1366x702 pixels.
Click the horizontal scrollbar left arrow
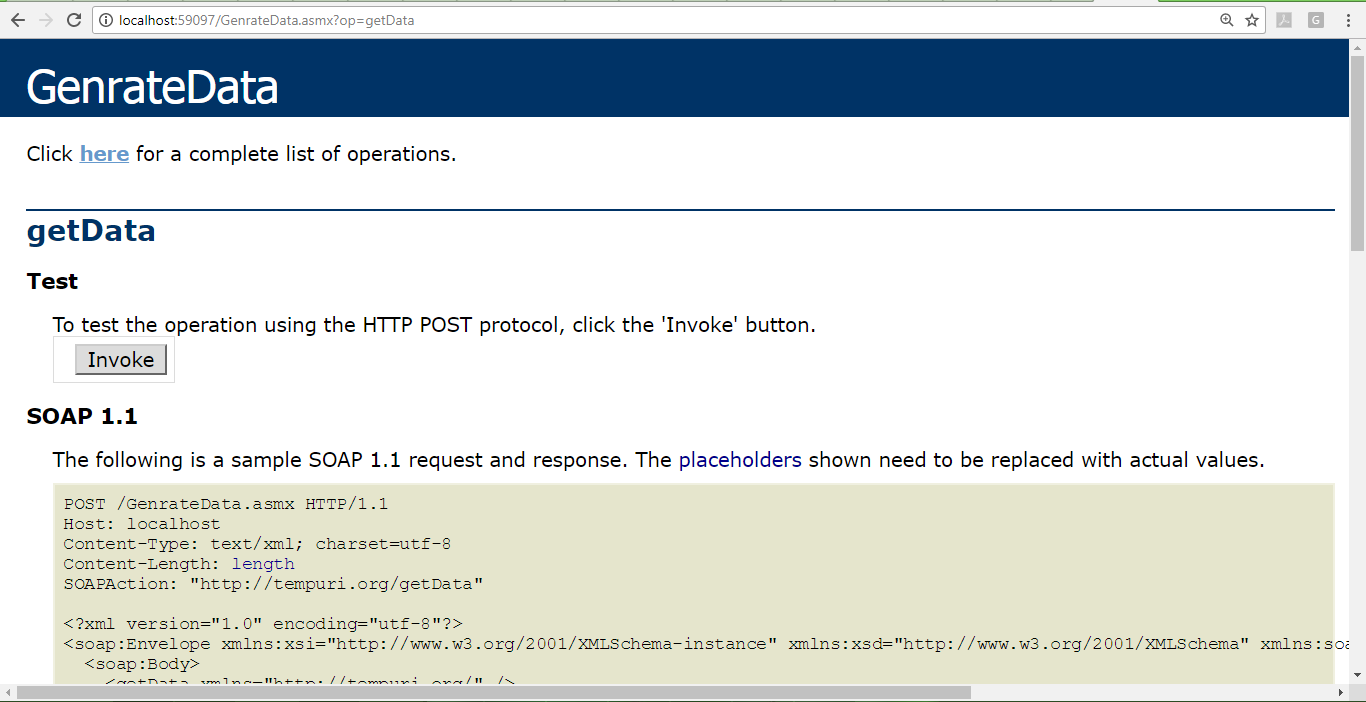click(6, 694)
